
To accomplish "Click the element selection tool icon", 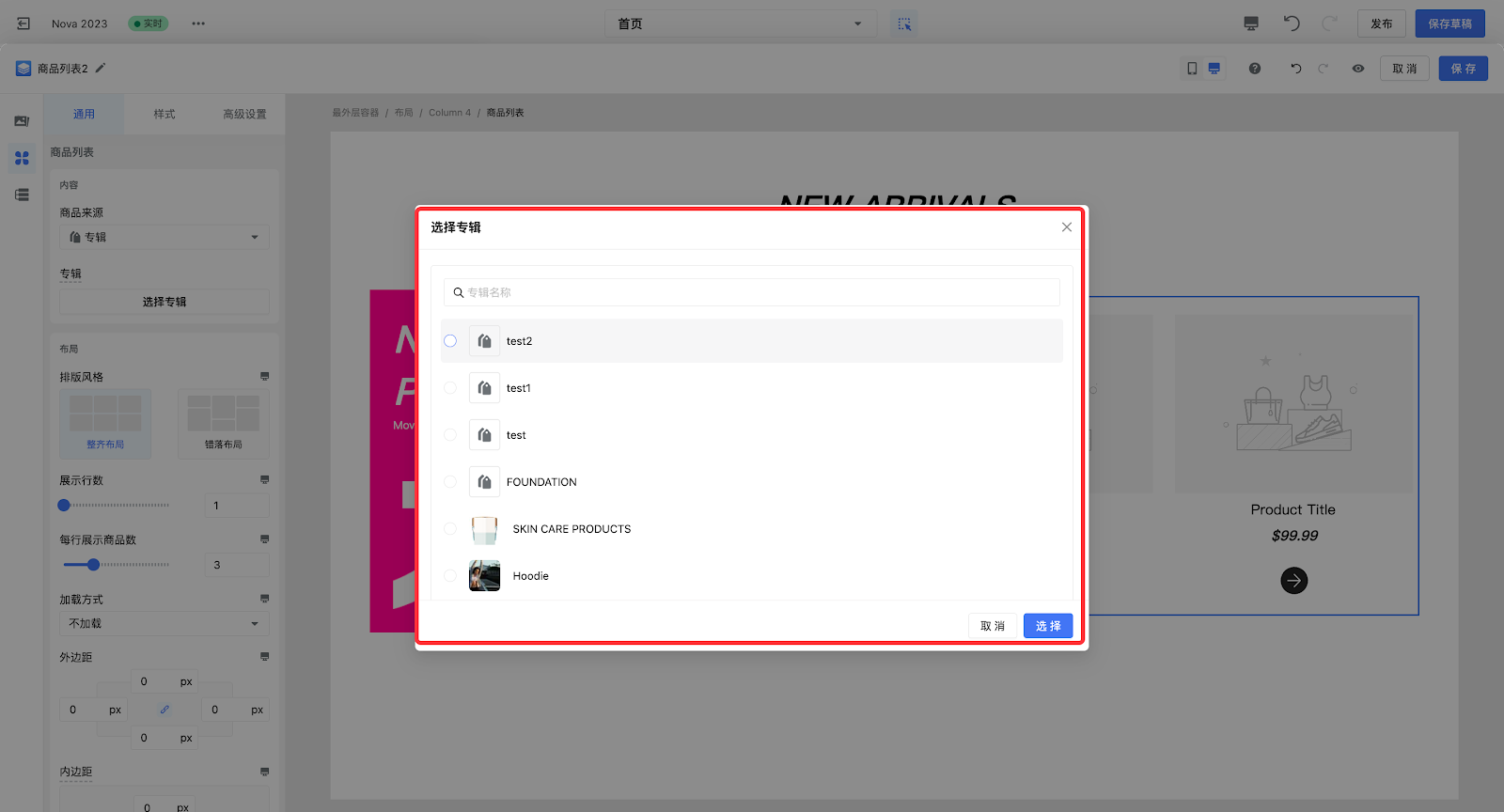I will click(x=904, y=23).
